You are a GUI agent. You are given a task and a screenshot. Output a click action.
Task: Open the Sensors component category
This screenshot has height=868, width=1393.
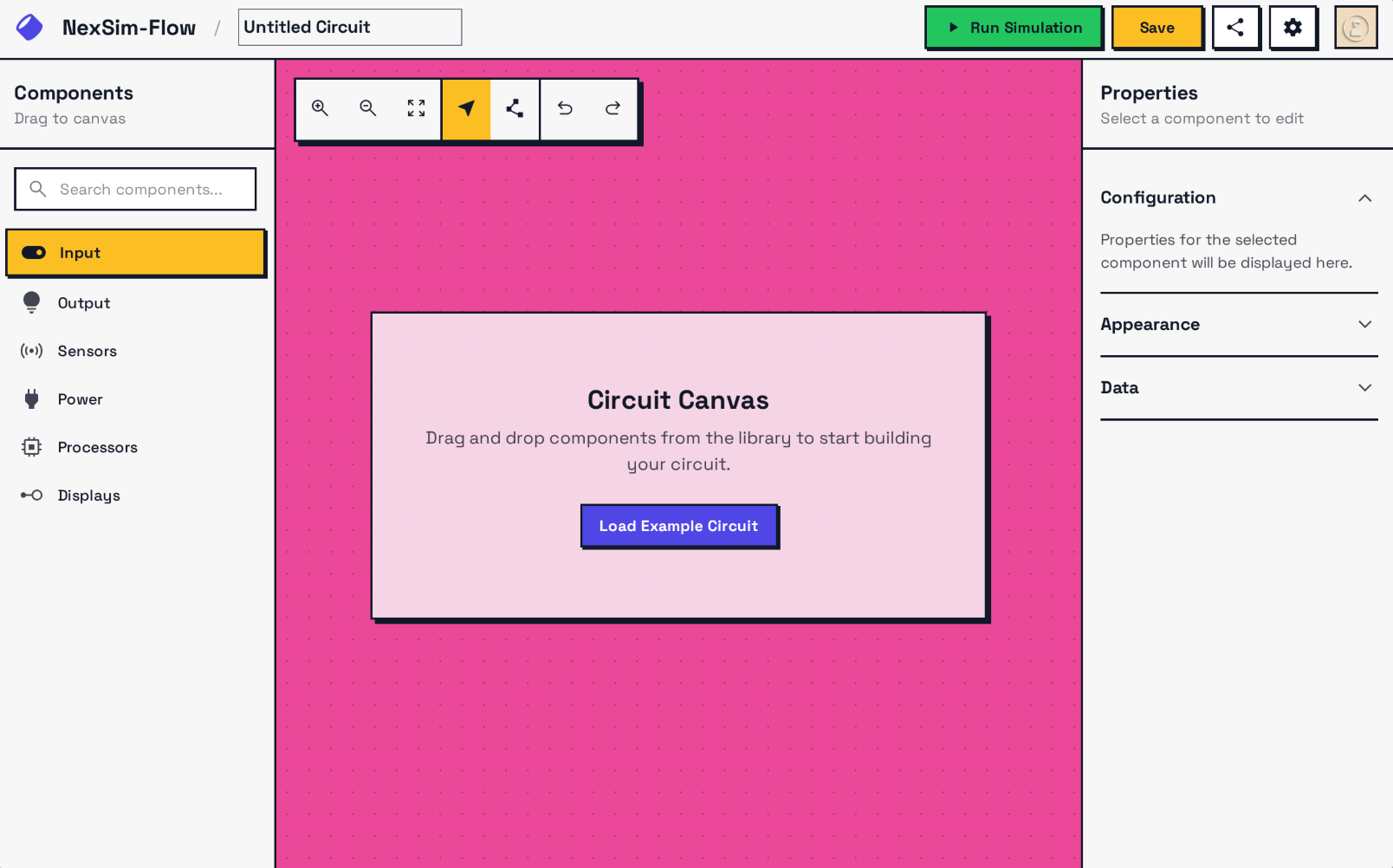tap(87, 351)
